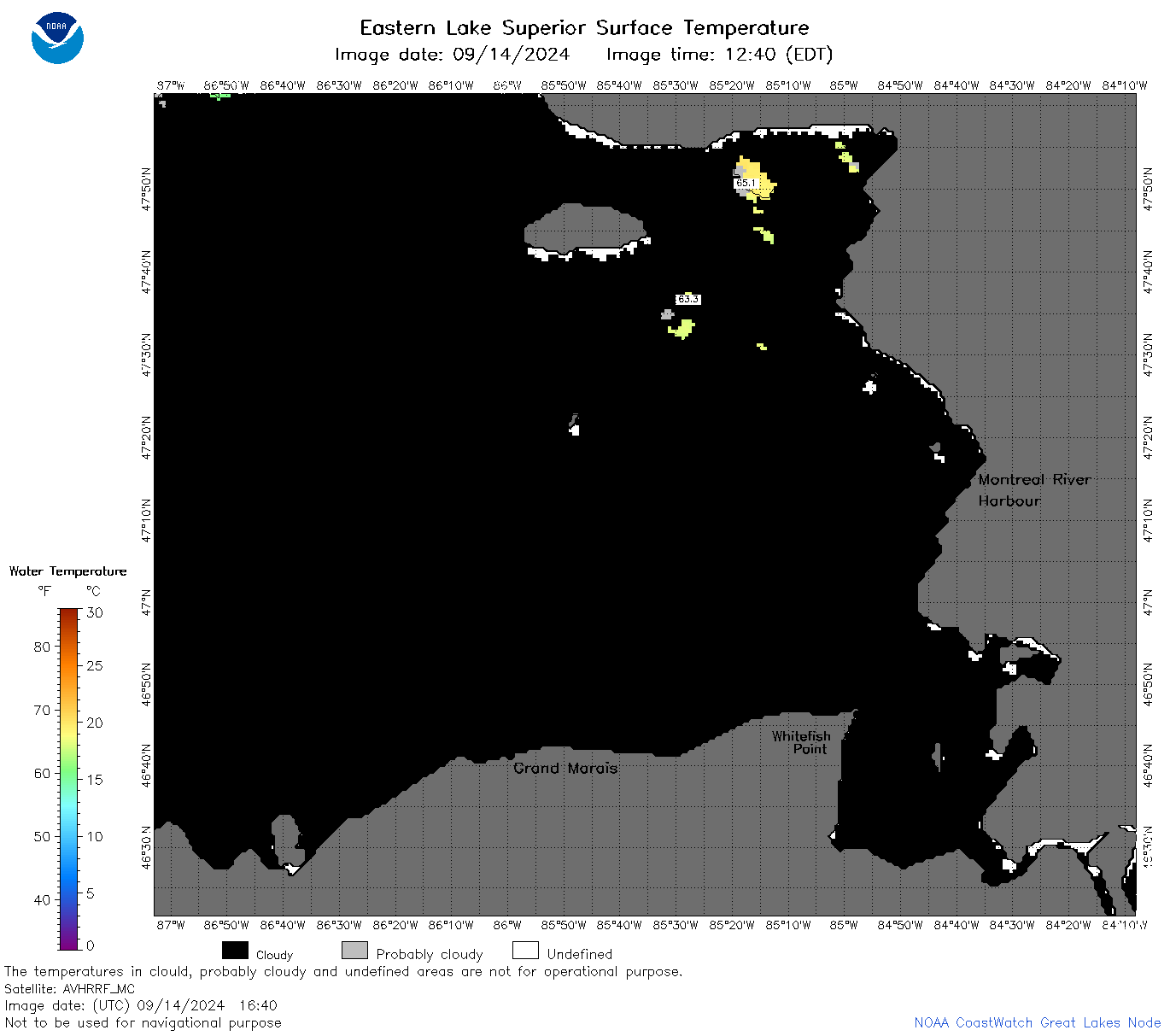Click the green temperature patch below the 63.3 label
1170x1036 pixels.
click(x=682, y=328)
